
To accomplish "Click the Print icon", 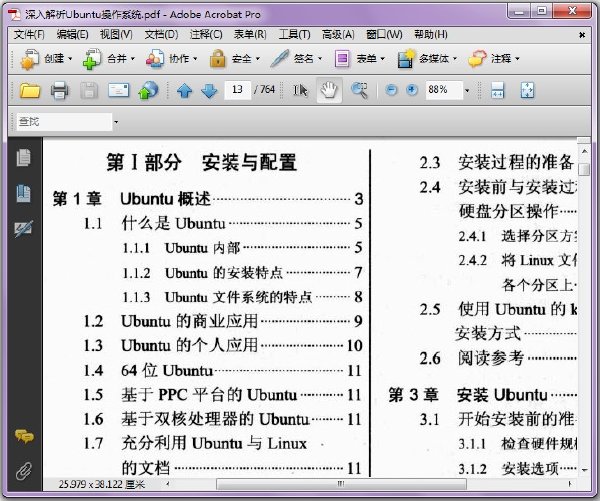I will click(x=60, y=91).
